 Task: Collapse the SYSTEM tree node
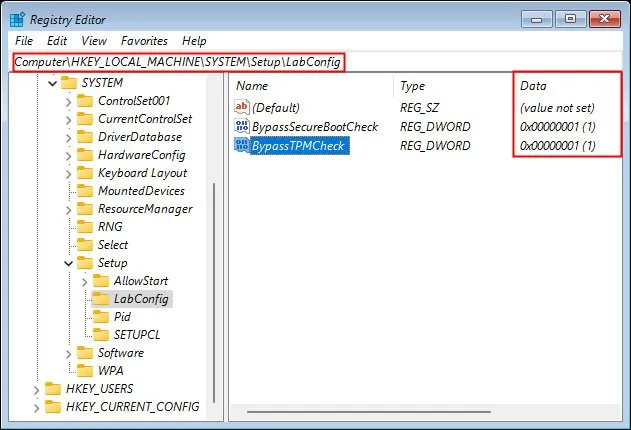(x=51, y=83)
